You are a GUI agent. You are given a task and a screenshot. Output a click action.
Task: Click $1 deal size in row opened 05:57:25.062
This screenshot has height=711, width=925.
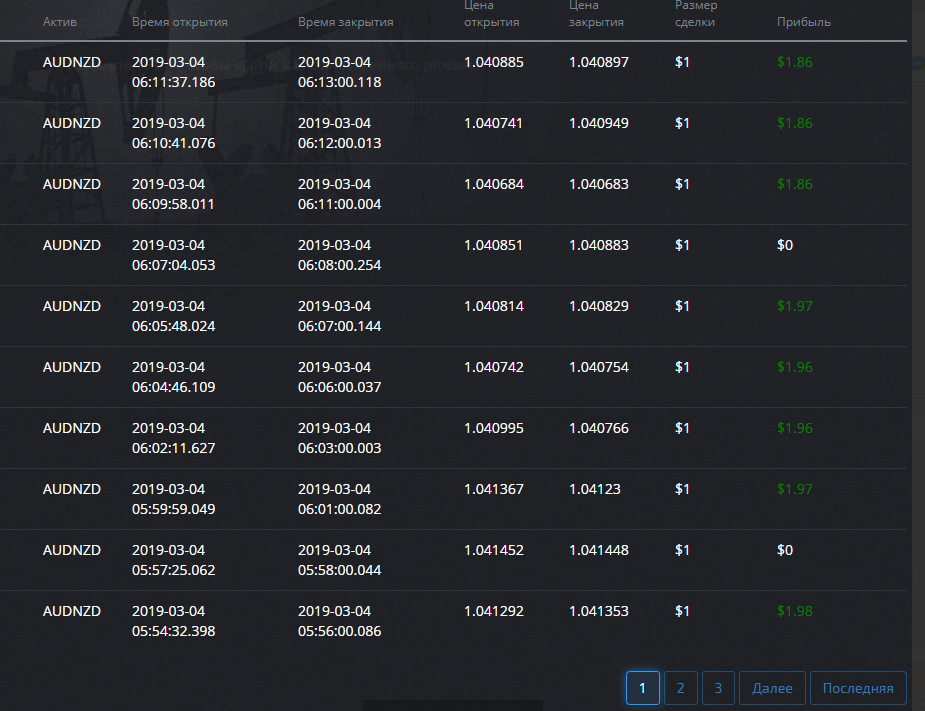[683, 550]
